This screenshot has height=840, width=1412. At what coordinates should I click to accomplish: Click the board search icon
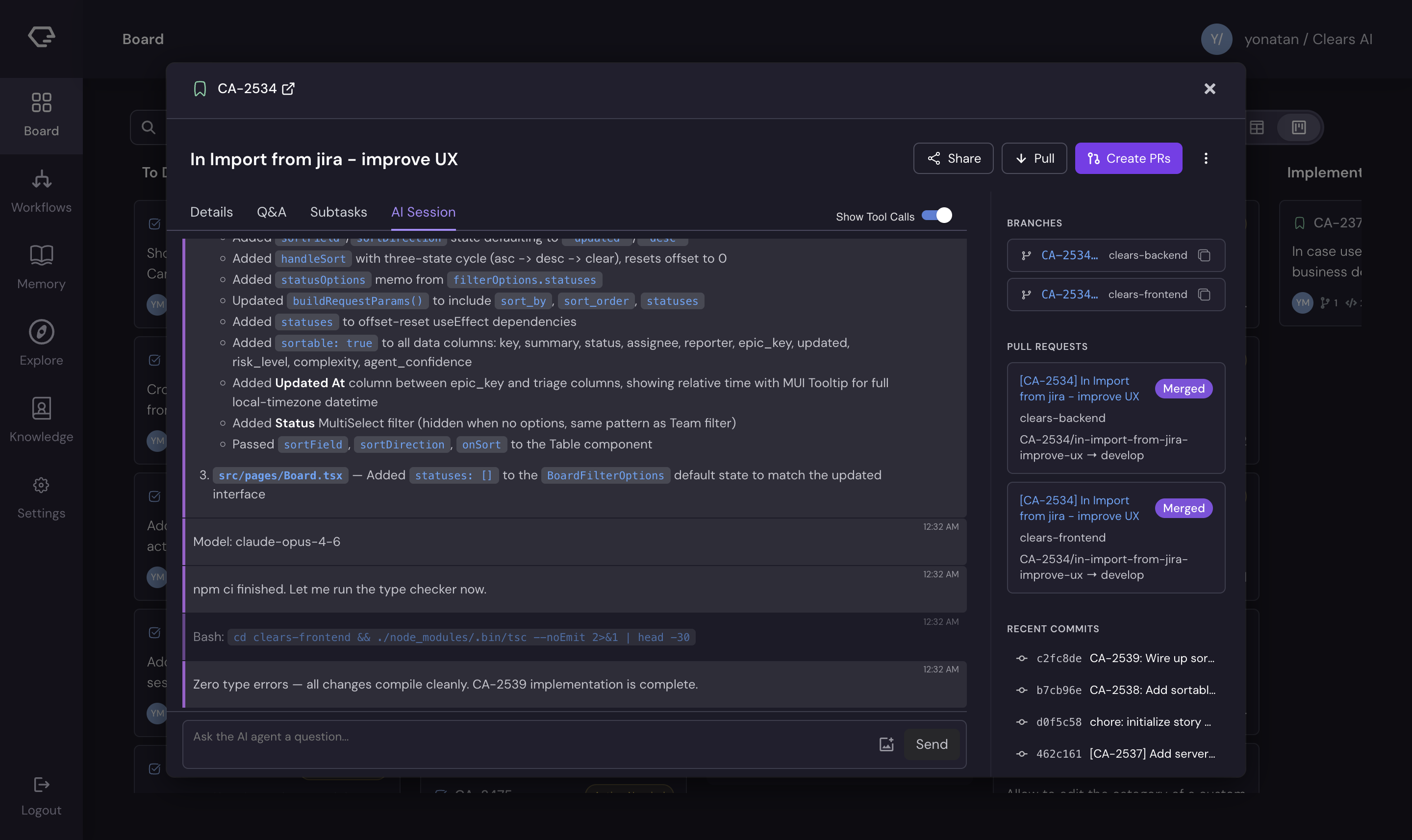tap(149, 127)
